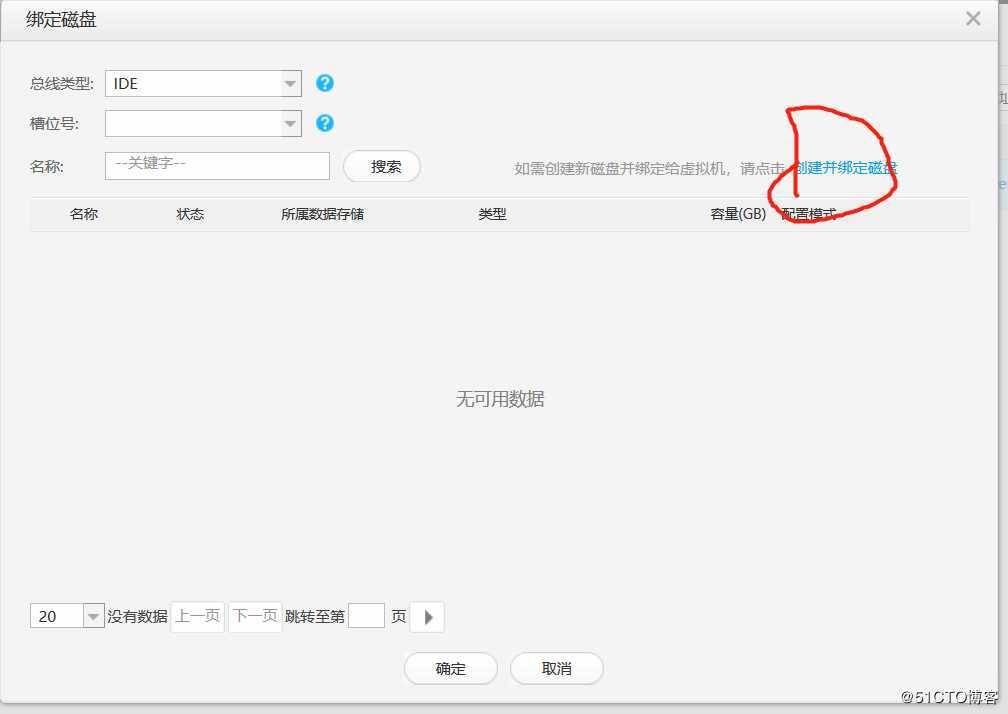Viewport: 1008px width, 714px height.
Task: Click the 无可用数据 message text
Action: pyautogui.click(x=500, y=399)
